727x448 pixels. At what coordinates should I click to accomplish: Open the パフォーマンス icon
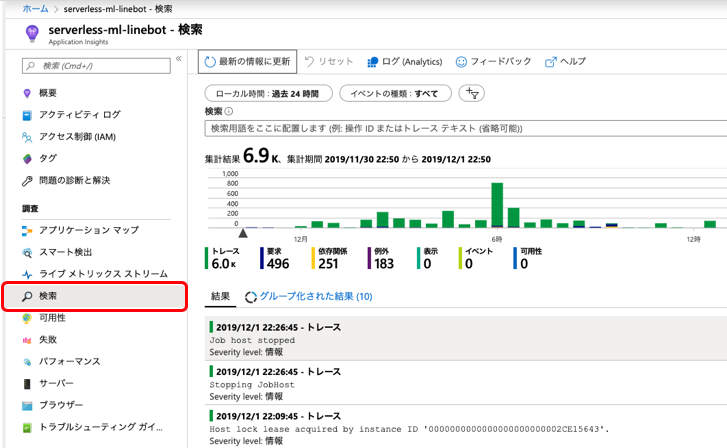(27, 362)
